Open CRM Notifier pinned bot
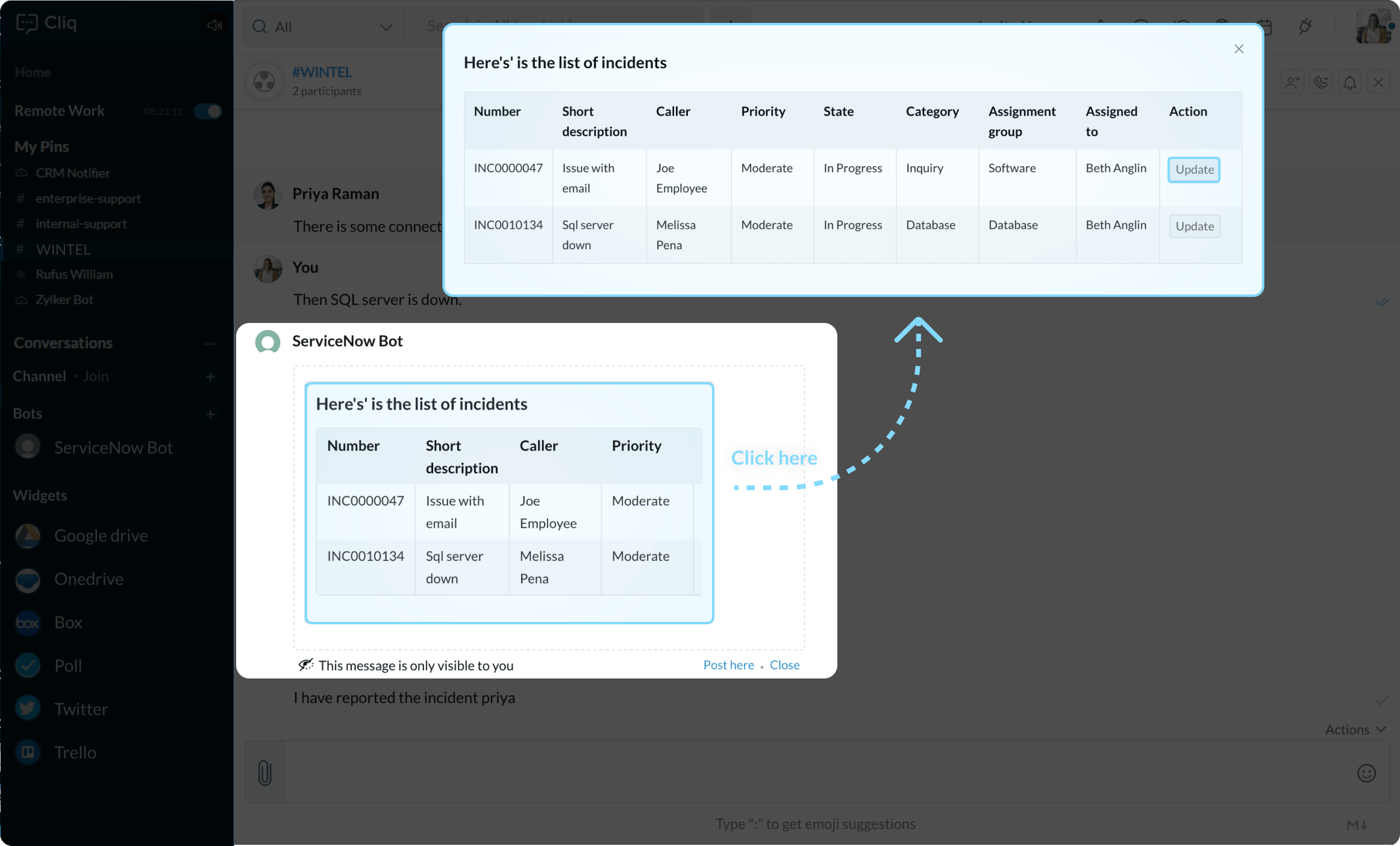Viewport: 1400px width, 846px height. point(72,173)
